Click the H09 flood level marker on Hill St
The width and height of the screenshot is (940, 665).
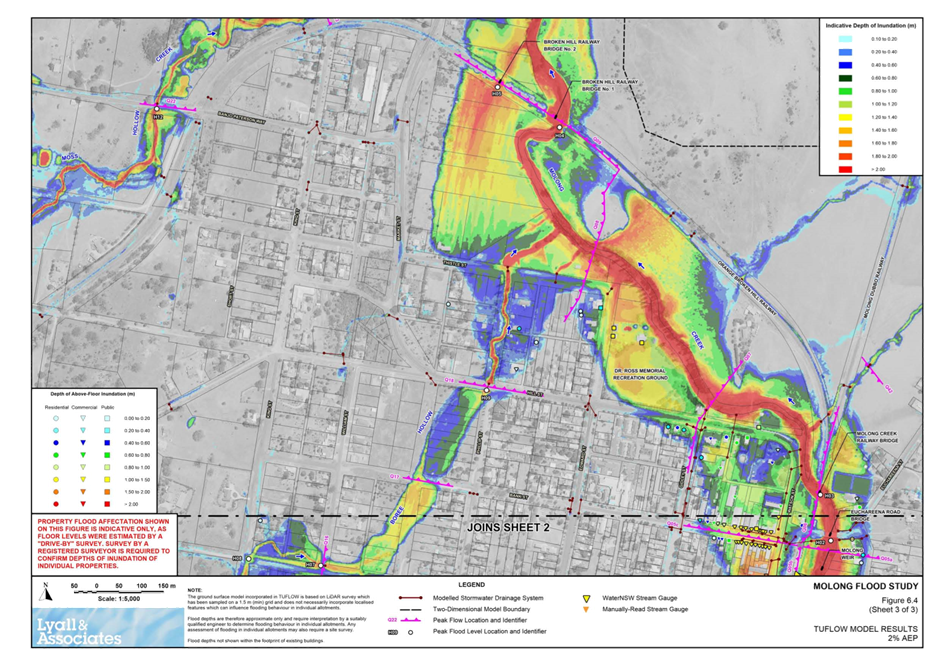pyautogui.click(x=486, y=391)
